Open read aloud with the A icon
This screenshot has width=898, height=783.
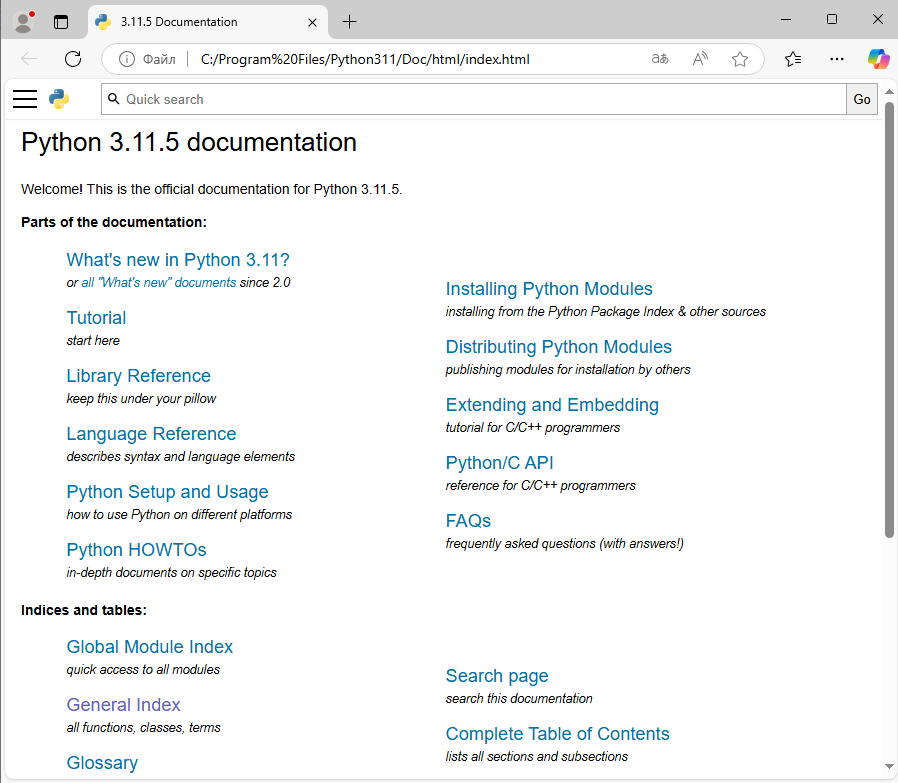700,59
